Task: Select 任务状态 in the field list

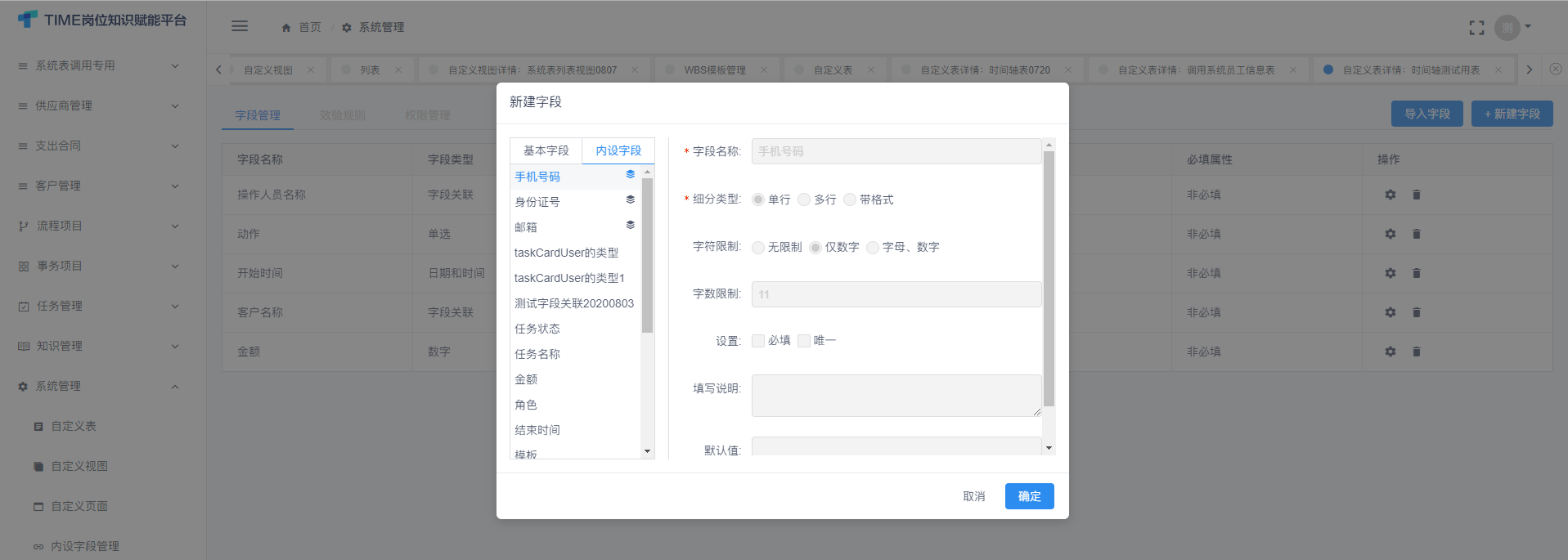Action: point(574,329)
